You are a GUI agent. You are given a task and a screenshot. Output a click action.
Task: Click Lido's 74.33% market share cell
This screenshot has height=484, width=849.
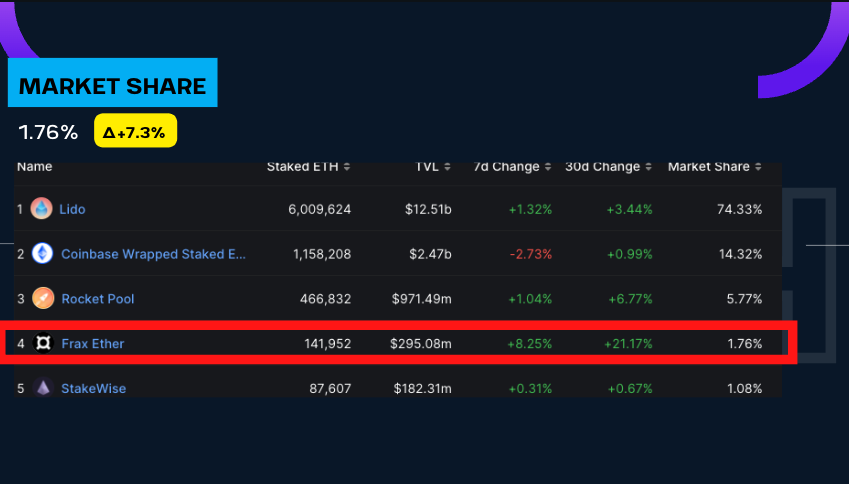[x=739, y=210]
